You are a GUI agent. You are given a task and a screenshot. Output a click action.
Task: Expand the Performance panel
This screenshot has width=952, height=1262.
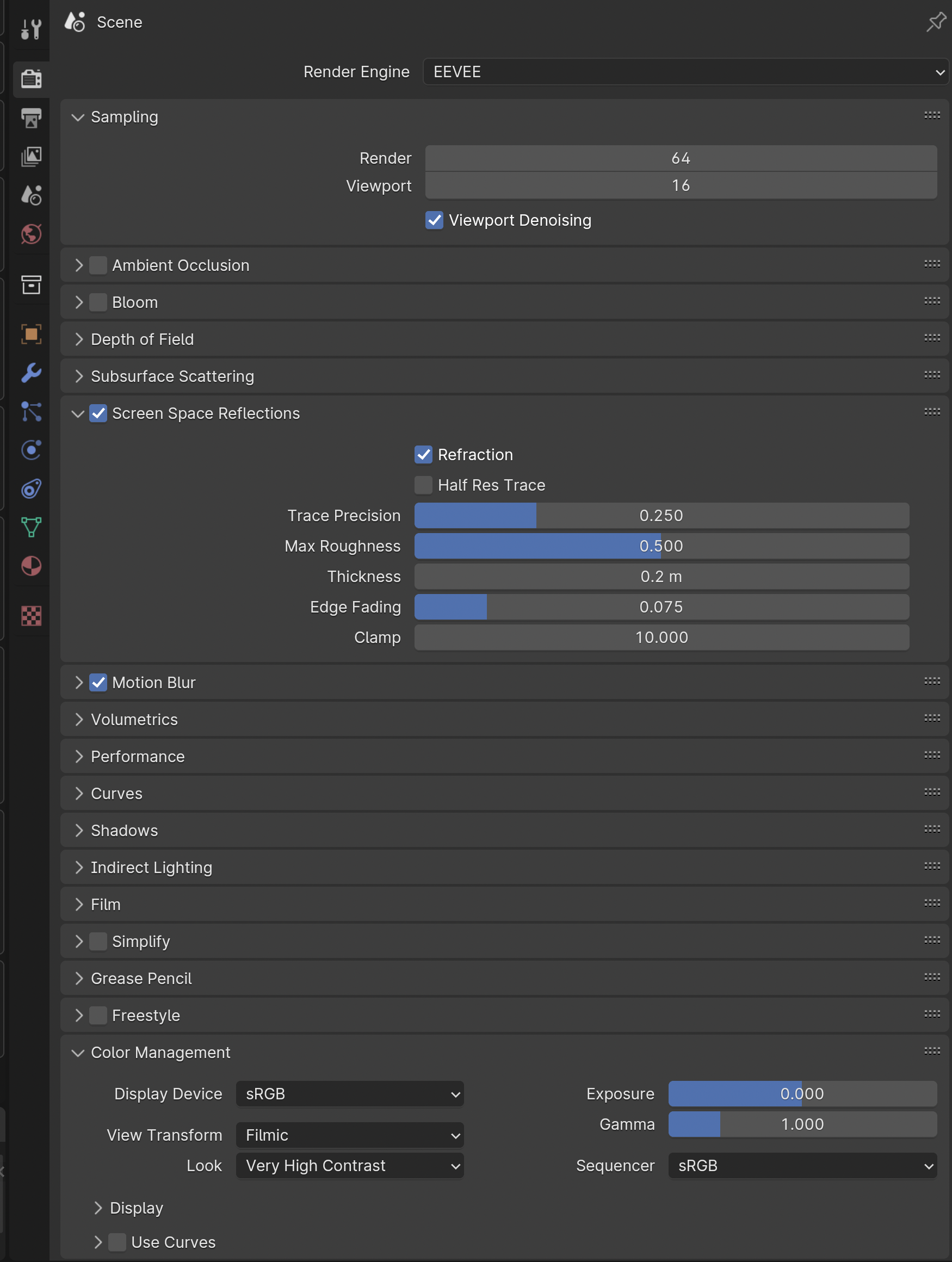78,757
